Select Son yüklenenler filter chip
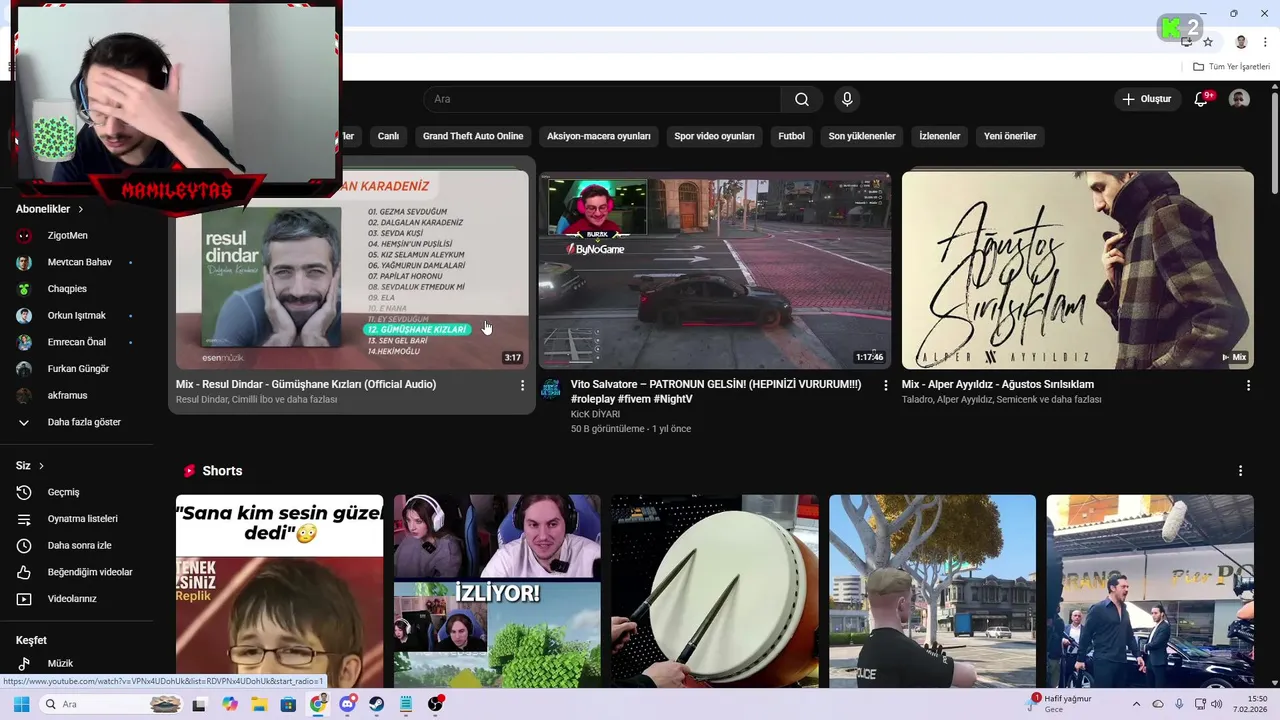 tap(862, 136)
